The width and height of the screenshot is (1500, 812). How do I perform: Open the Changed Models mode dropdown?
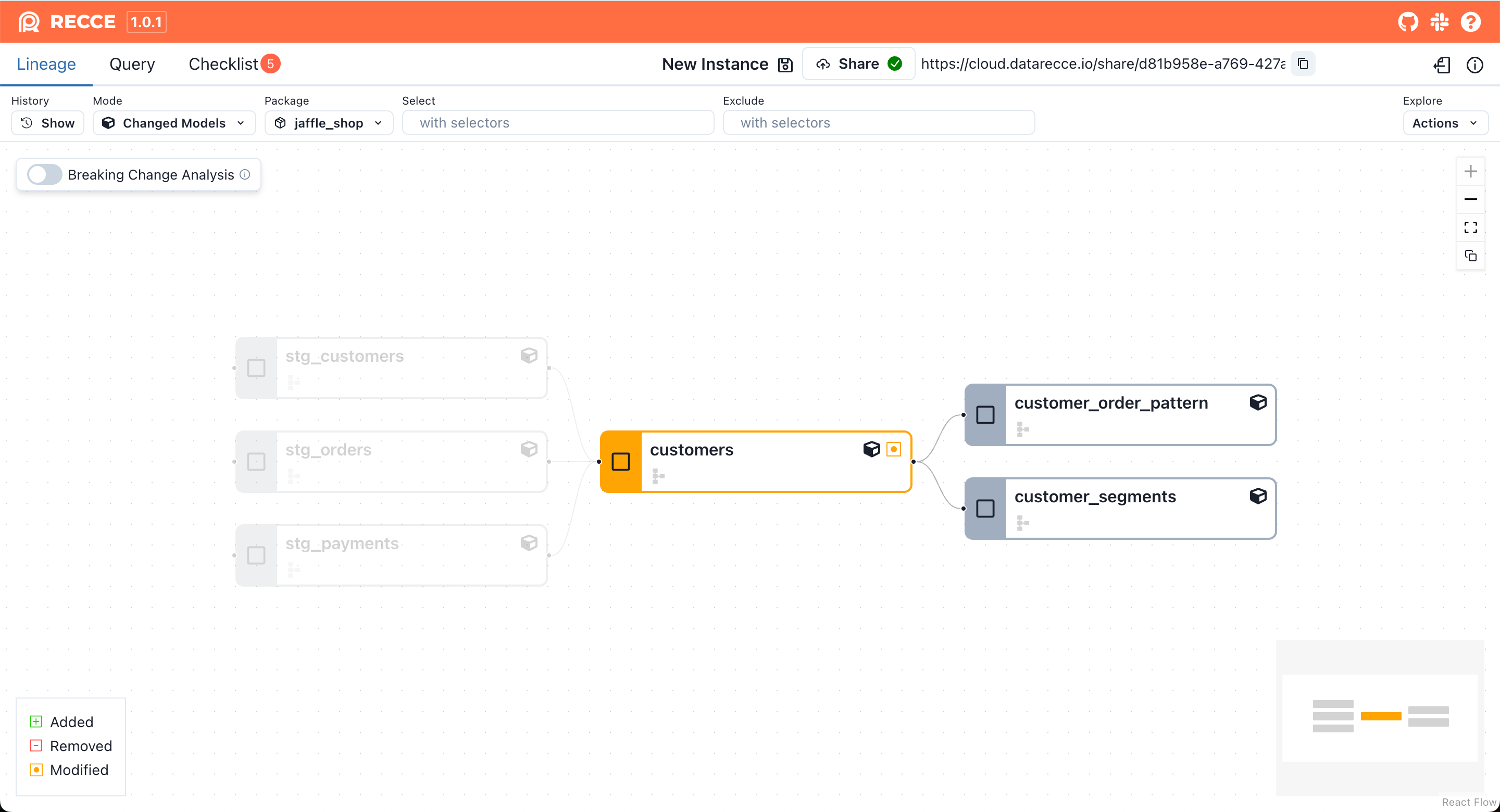pos(173,123)
